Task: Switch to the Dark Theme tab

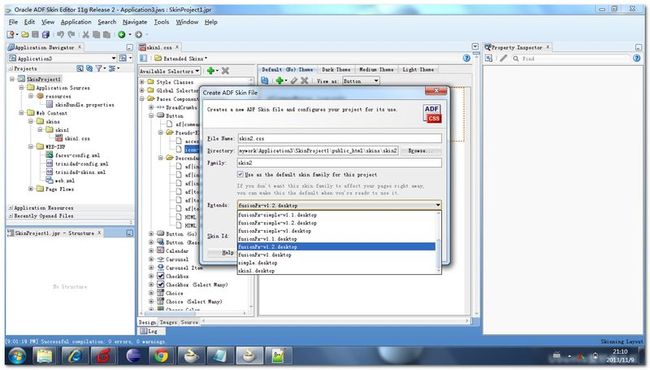Action: [336, 70]
